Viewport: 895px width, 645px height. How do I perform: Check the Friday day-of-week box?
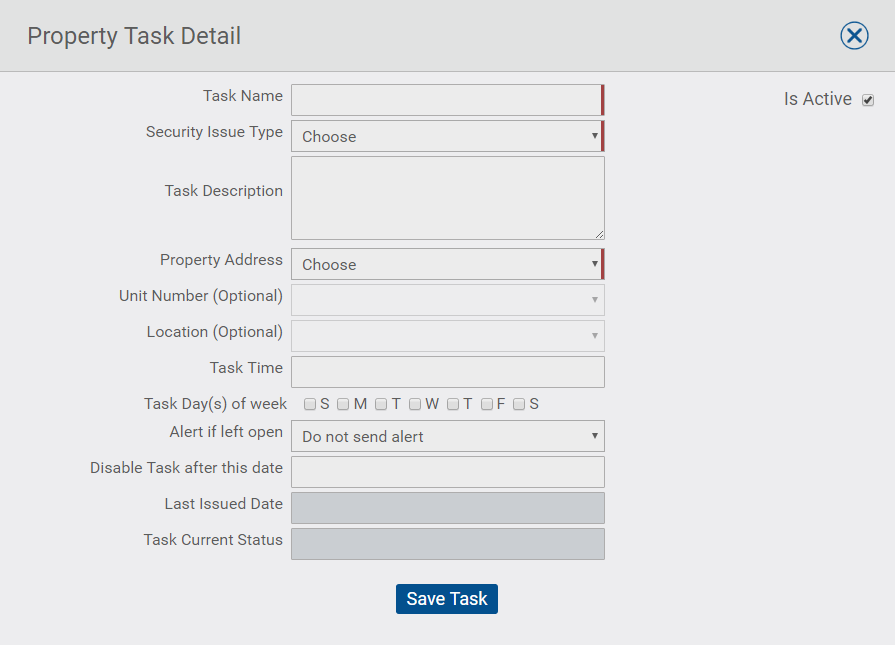(x=487, y=404)
